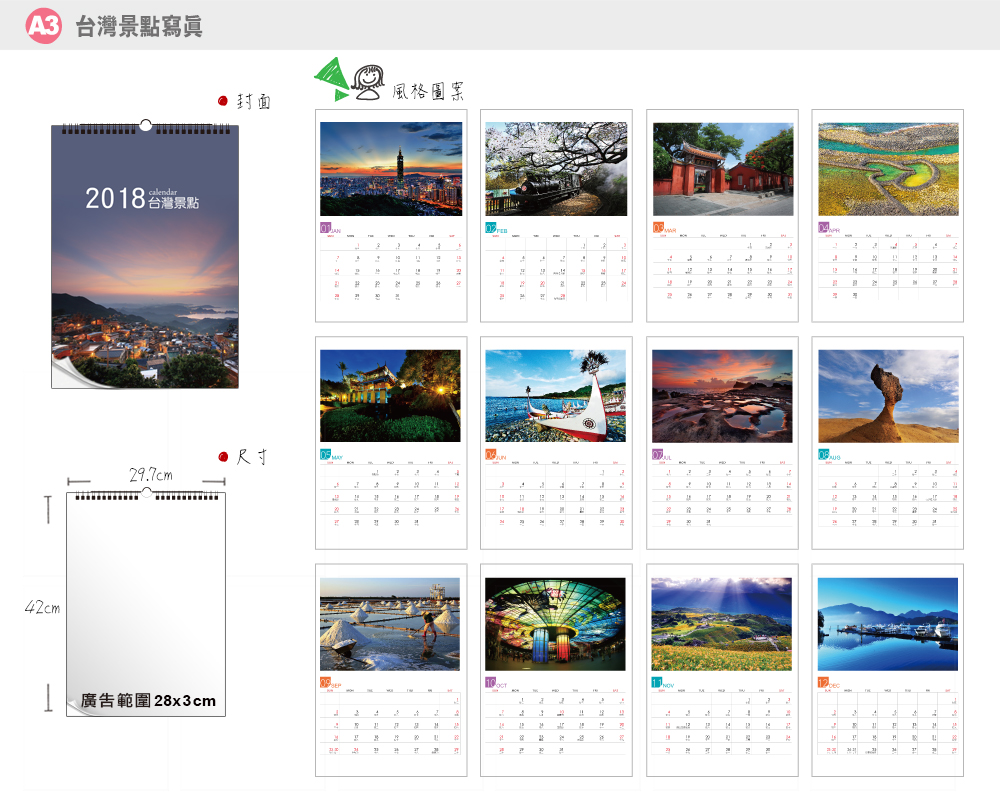This screenshot has height=800, width=1000.
Task: Click the smiling girl doodle icon
Action: pos(369,82)
